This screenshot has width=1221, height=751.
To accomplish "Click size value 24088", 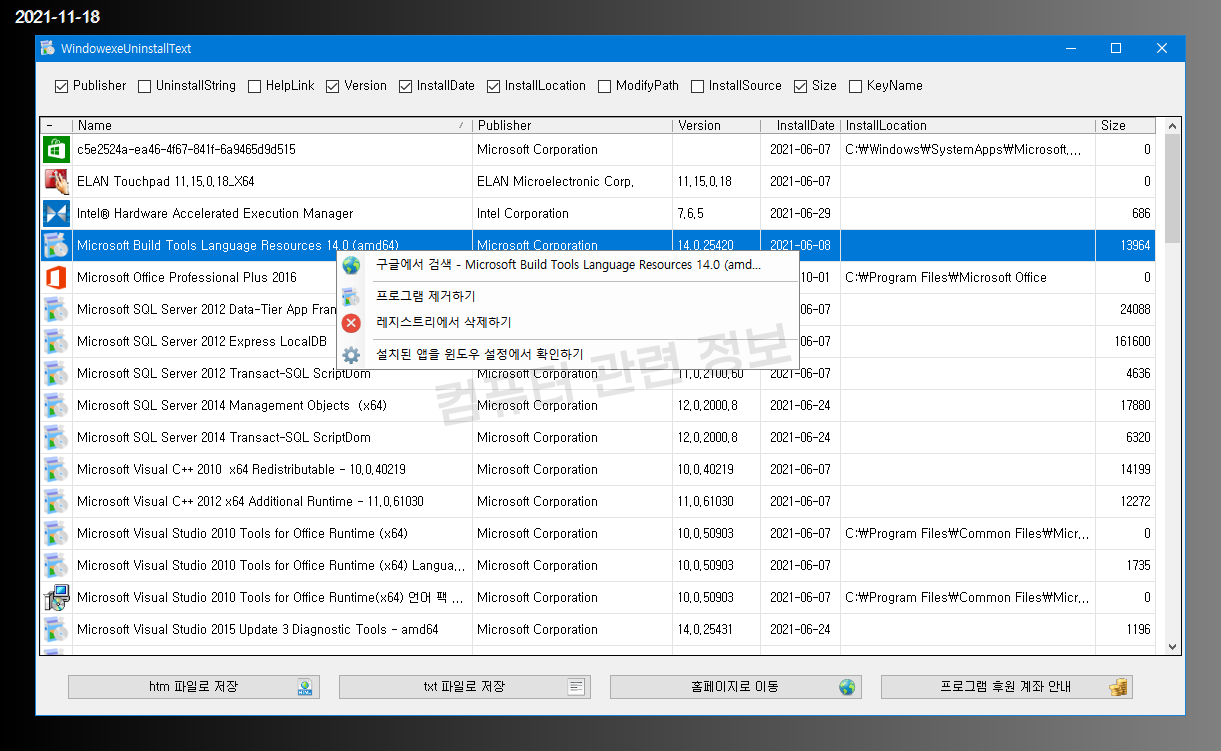I will (1135, 310).
